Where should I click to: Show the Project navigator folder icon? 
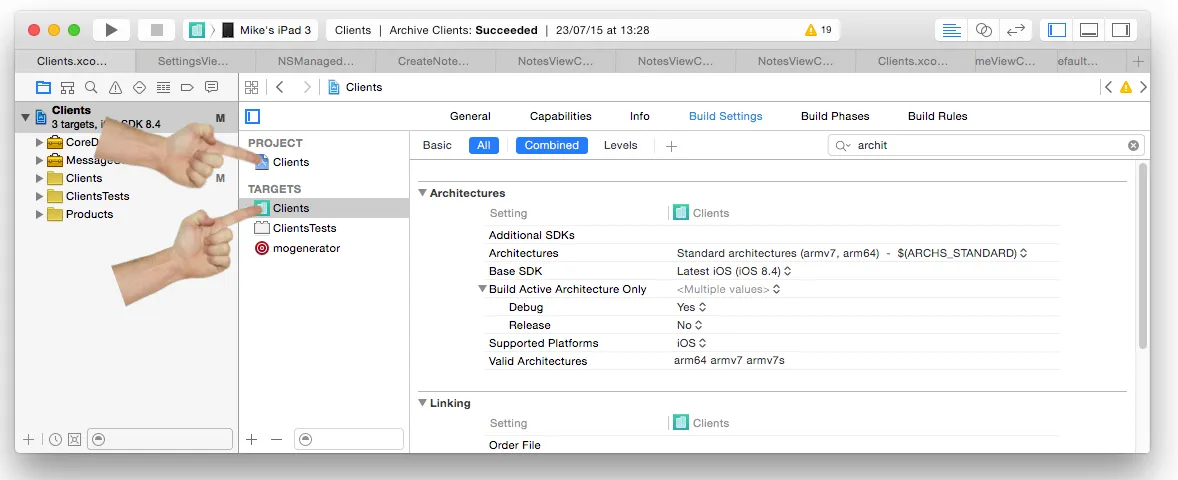point(44,87)
